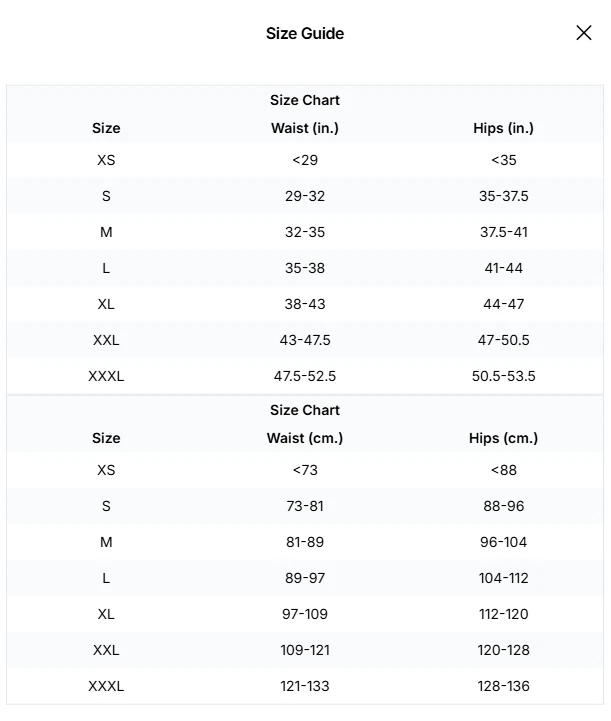The height and width of the screenshot is (721, 611).
Task: Select the 88-96 hips centimeters cell
Action: coord(503,506)
